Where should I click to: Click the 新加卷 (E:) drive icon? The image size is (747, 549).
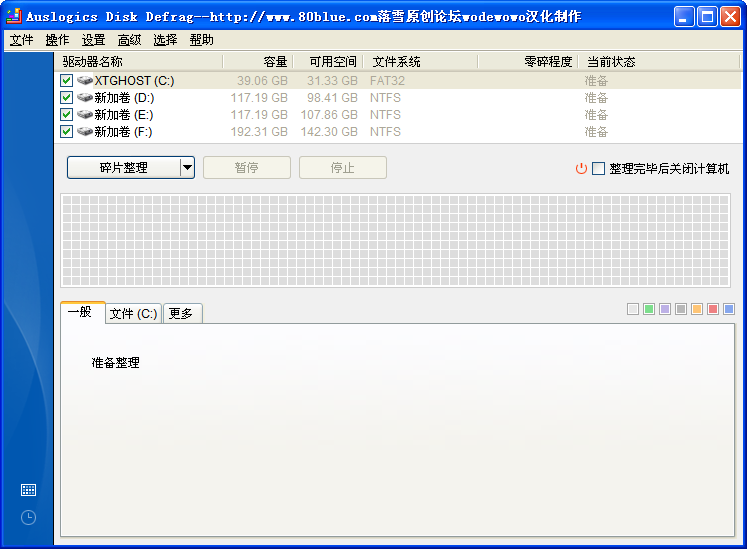[84, 114]
